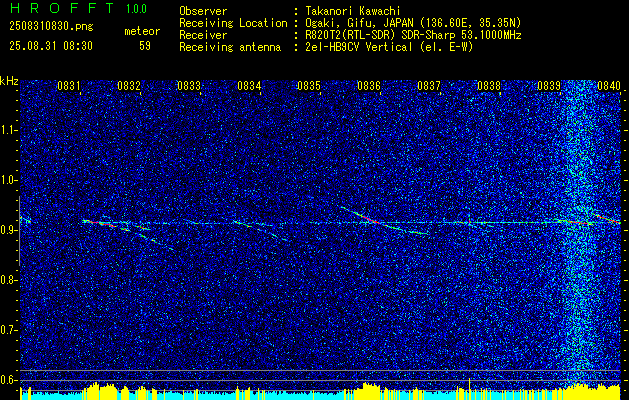Click the Observer field label
Viewport: 629px width, 400px height.
[203, 11]
